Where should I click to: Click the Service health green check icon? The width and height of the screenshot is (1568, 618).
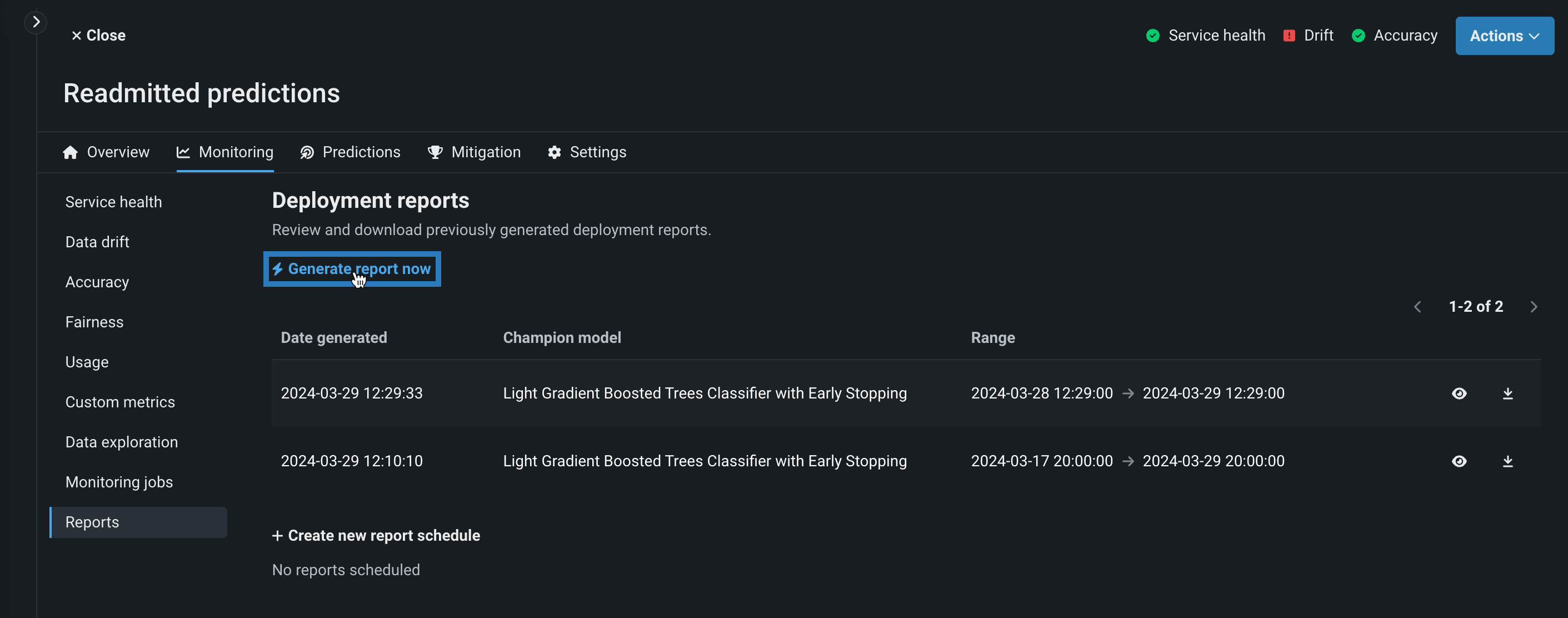click(1152, 36)
